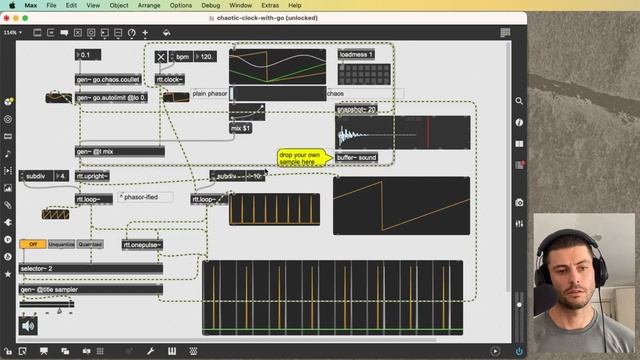The image size is (640, 360).
Task: Select the Unquantize tab
Action: coord(61,244)
